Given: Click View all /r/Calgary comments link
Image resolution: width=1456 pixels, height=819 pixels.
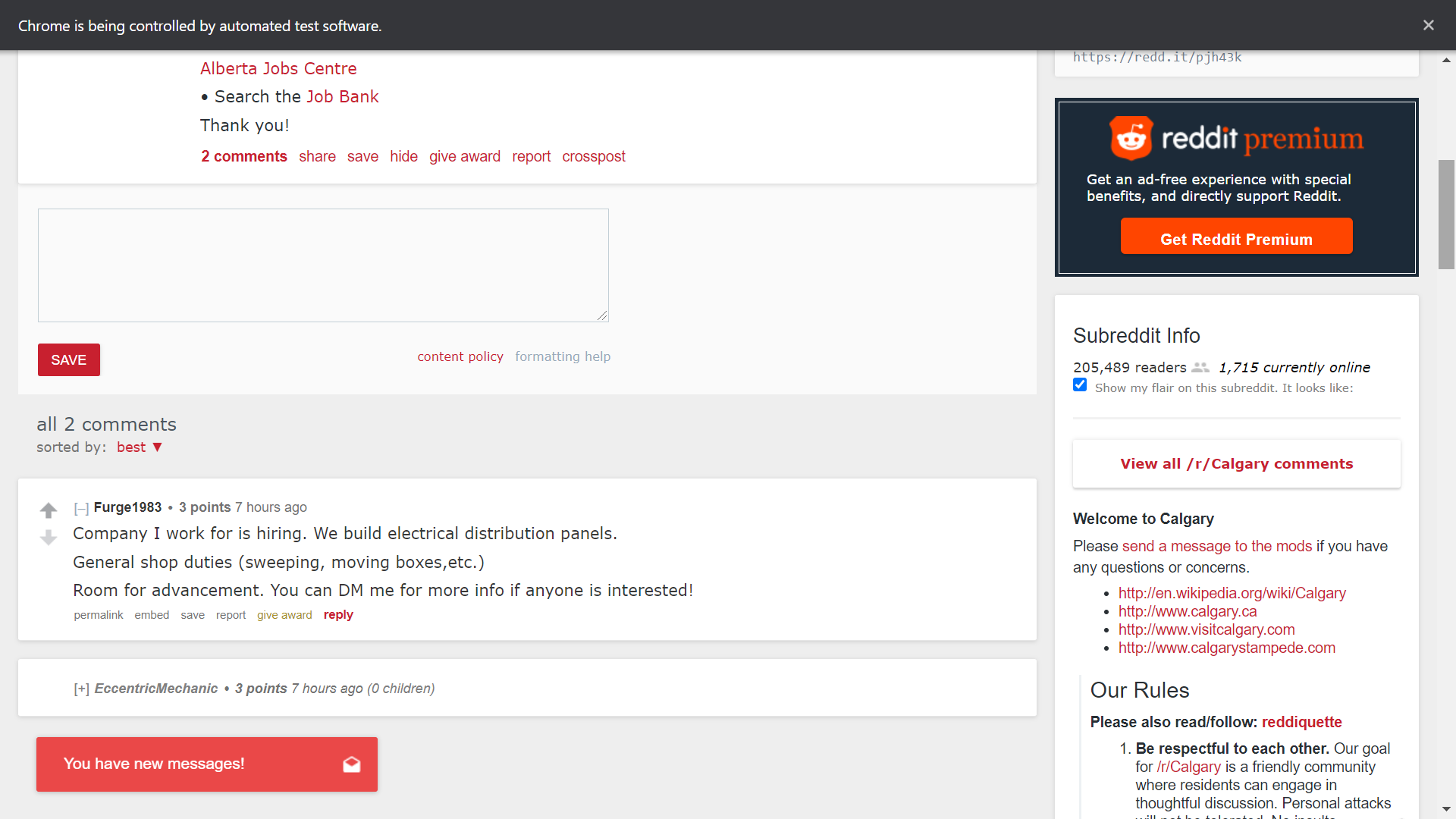Looking at the screenshot, I should coord(1236,463).
